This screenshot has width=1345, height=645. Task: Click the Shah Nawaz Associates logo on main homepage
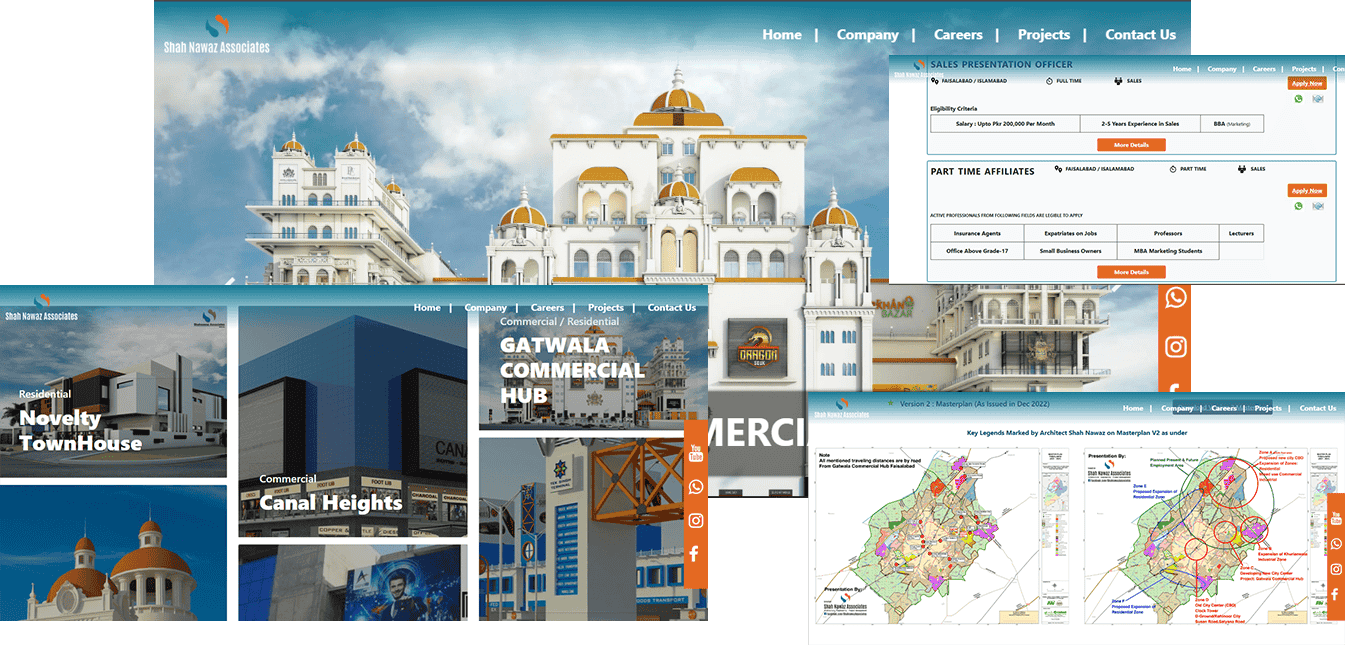coord(217,34)
